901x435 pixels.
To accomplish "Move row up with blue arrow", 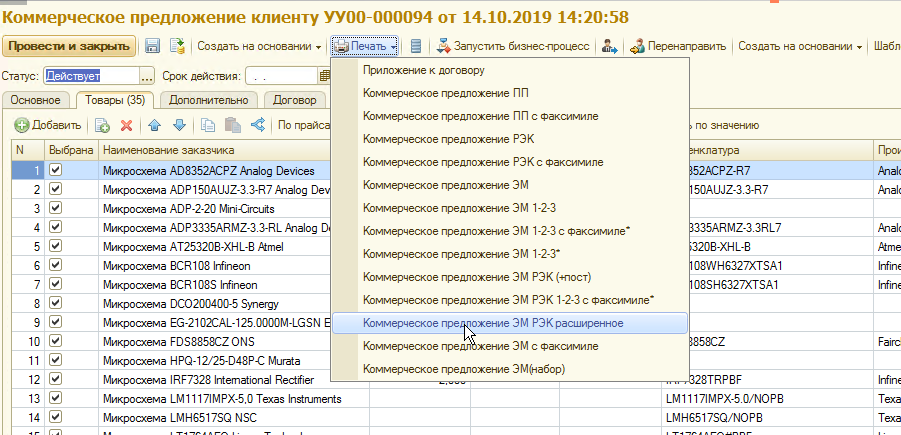I will click(154, 125).
